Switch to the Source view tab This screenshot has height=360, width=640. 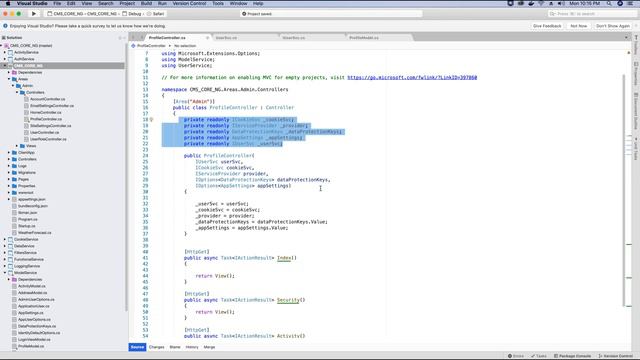click(x=137, y=347)
